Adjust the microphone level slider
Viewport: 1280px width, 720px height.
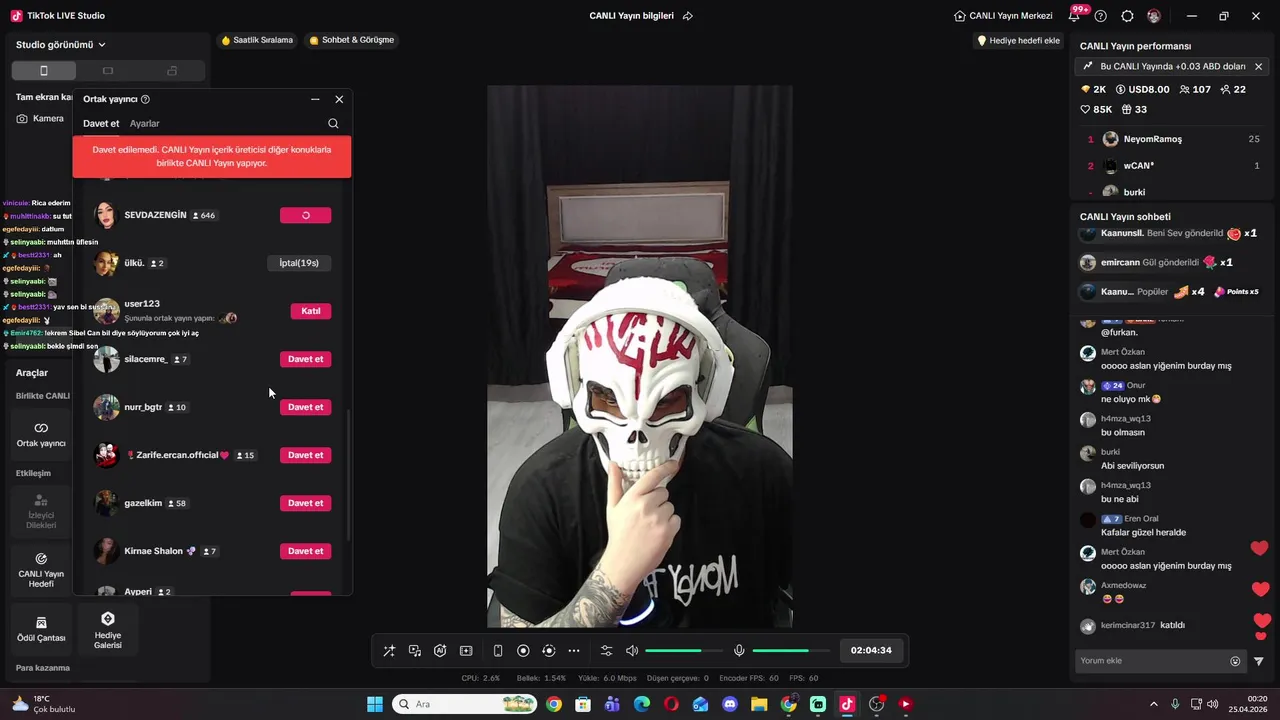[x=793, y=651]
